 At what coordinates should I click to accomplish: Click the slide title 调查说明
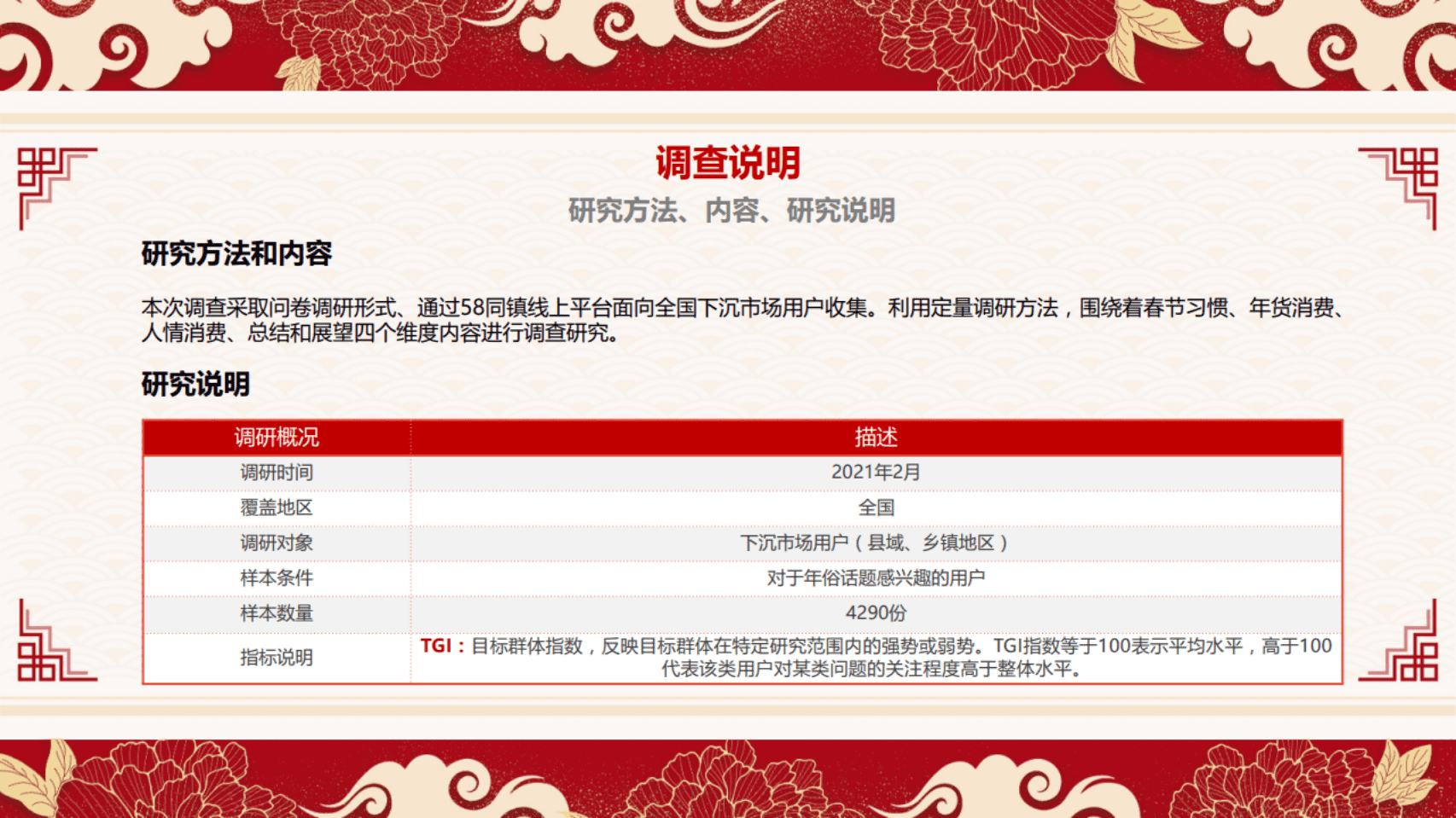727,165
